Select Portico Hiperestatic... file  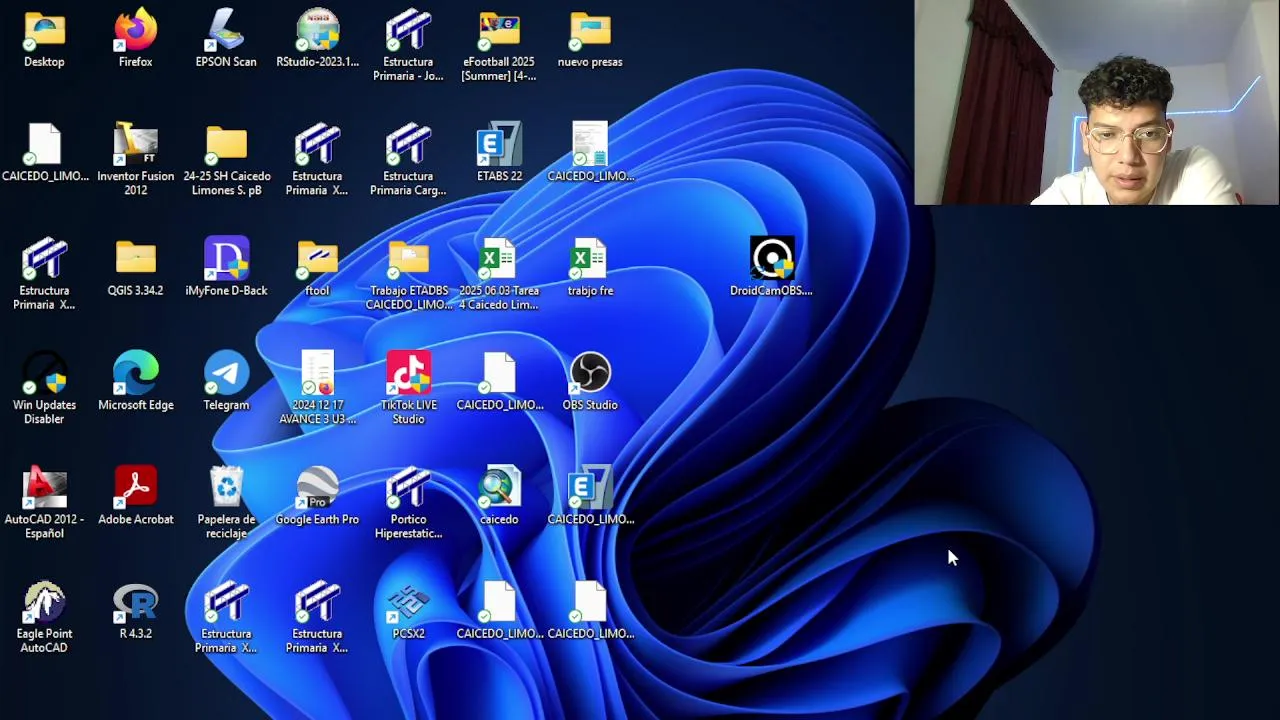point(408,489)
